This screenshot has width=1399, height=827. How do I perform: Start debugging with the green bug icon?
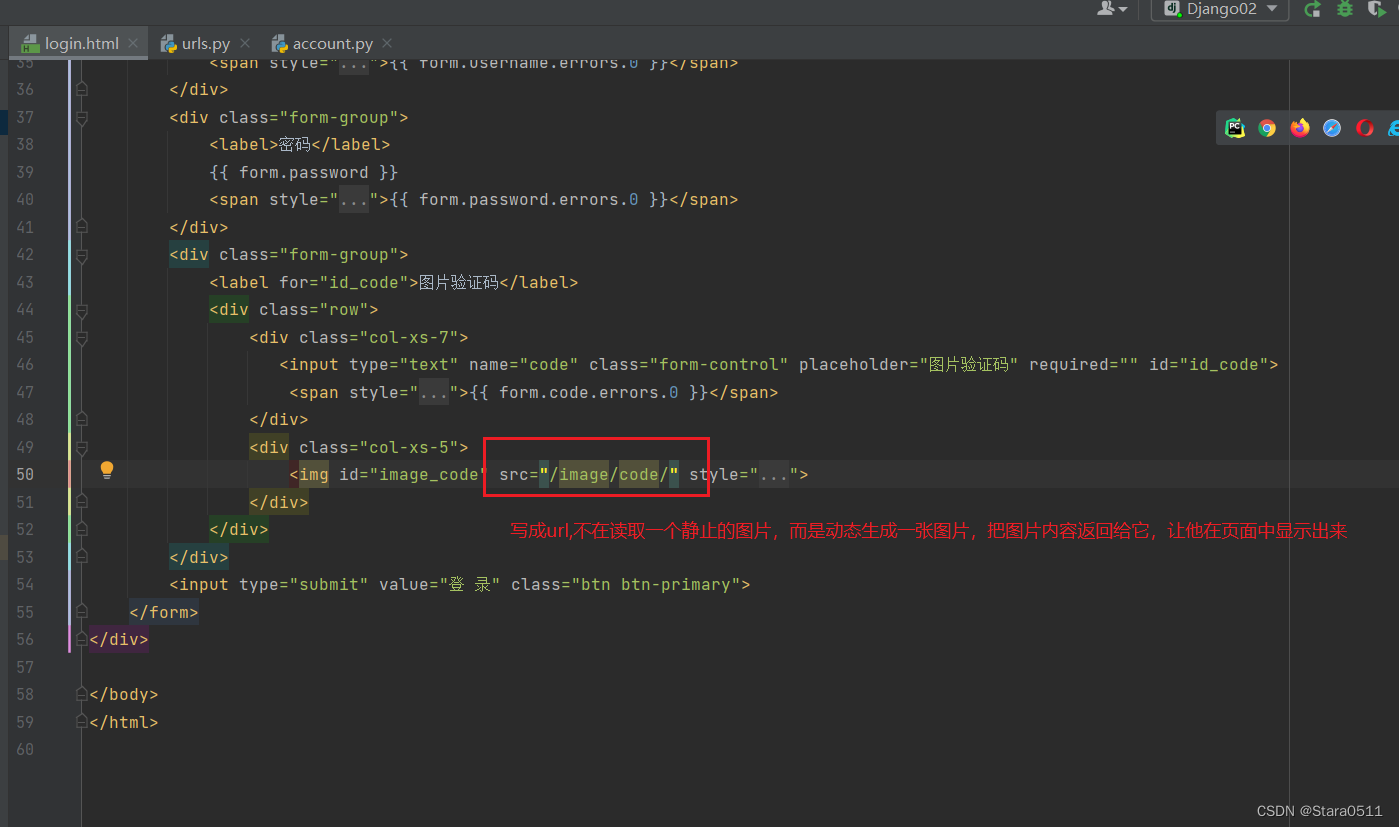click(1345, 9)
